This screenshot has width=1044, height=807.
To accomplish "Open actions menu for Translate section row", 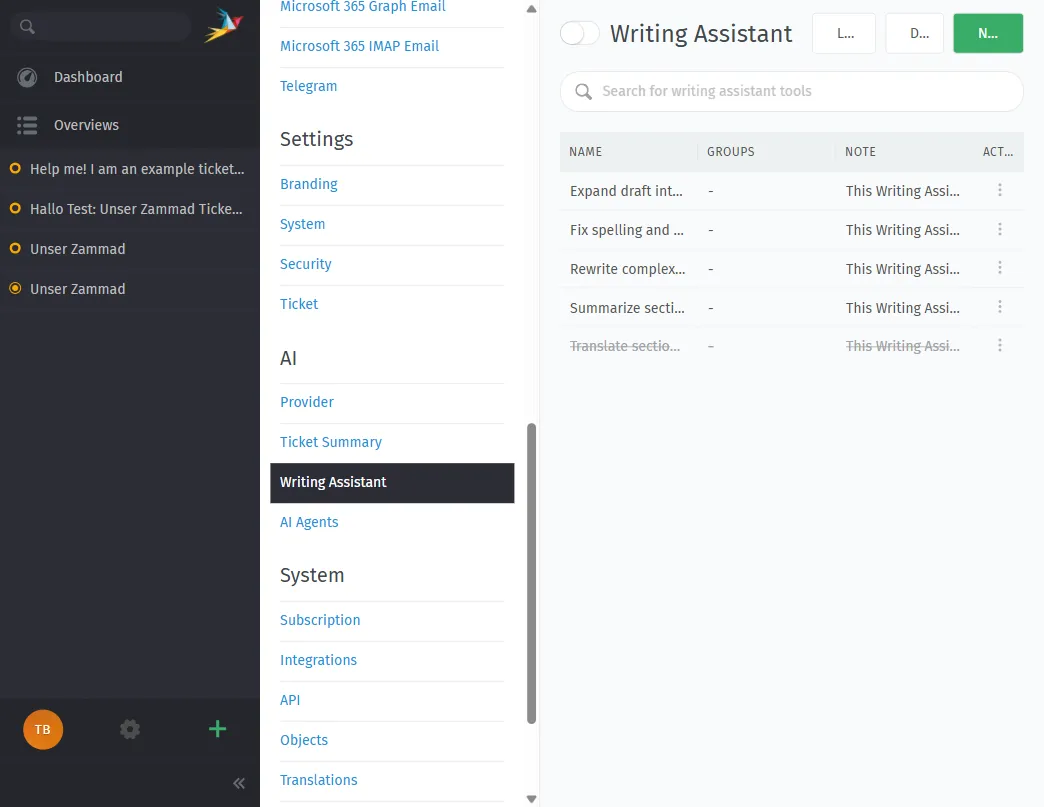I will 999,345.
